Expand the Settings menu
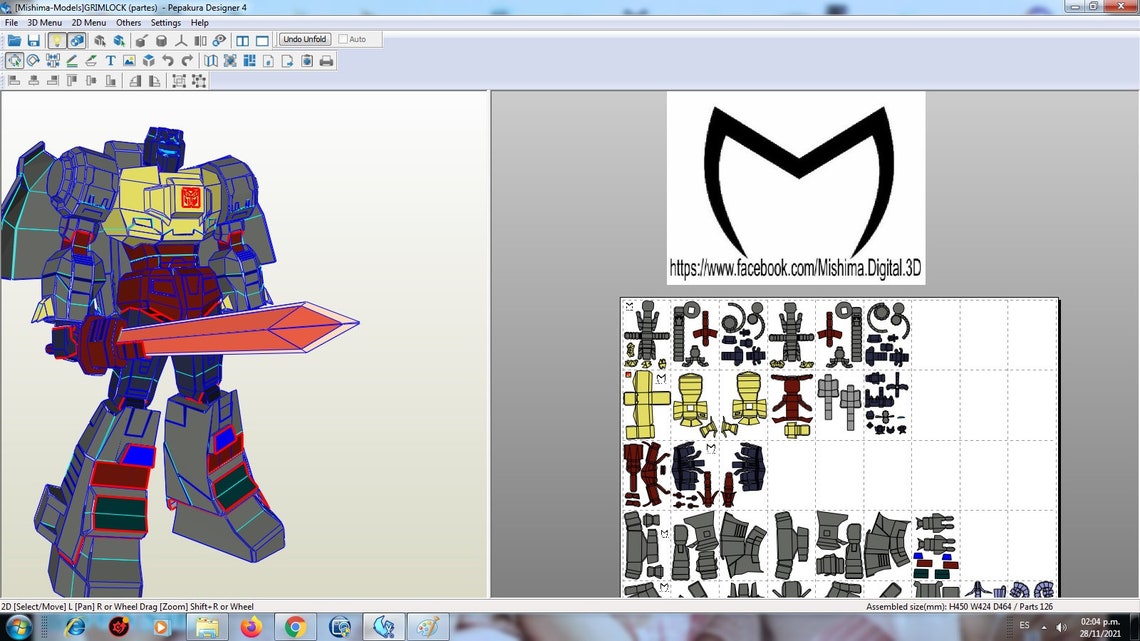Viewport: 1140px width, 641px height. [x=166, y=23]
